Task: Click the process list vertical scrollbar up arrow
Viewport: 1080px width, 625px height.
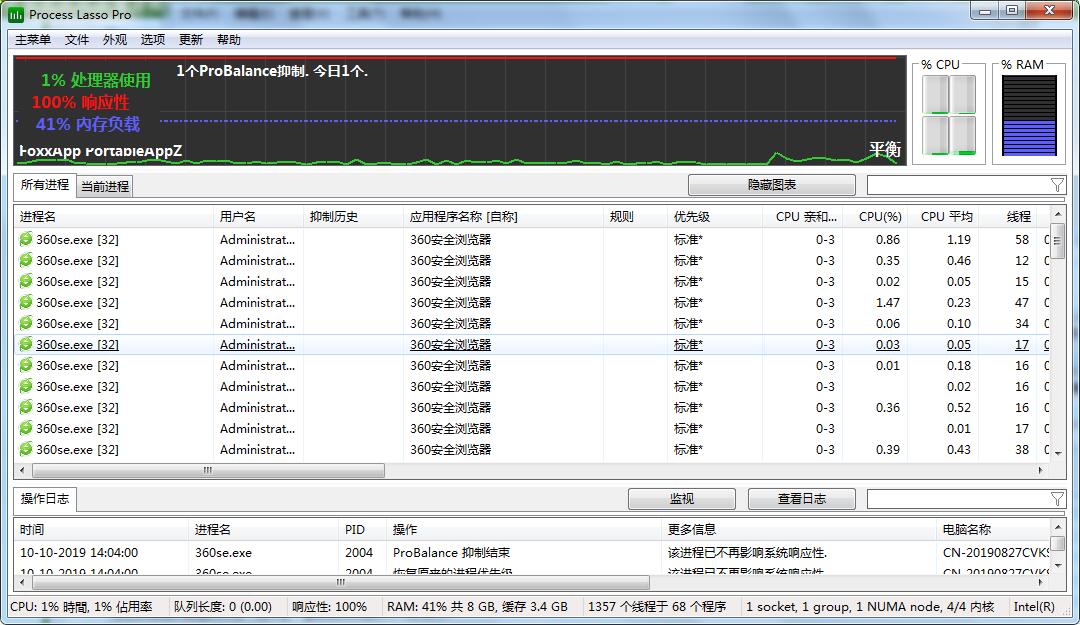Action: point(1058,215)
